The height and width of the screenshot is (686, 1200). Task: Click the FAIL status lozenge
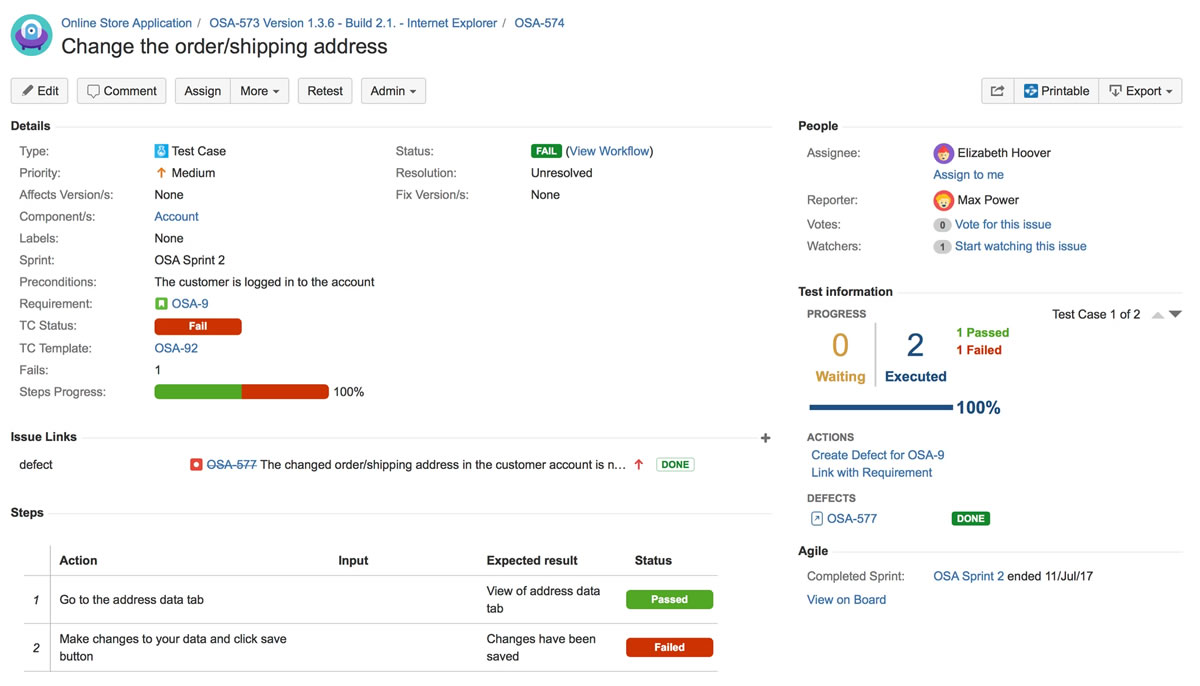click(546, 151)
